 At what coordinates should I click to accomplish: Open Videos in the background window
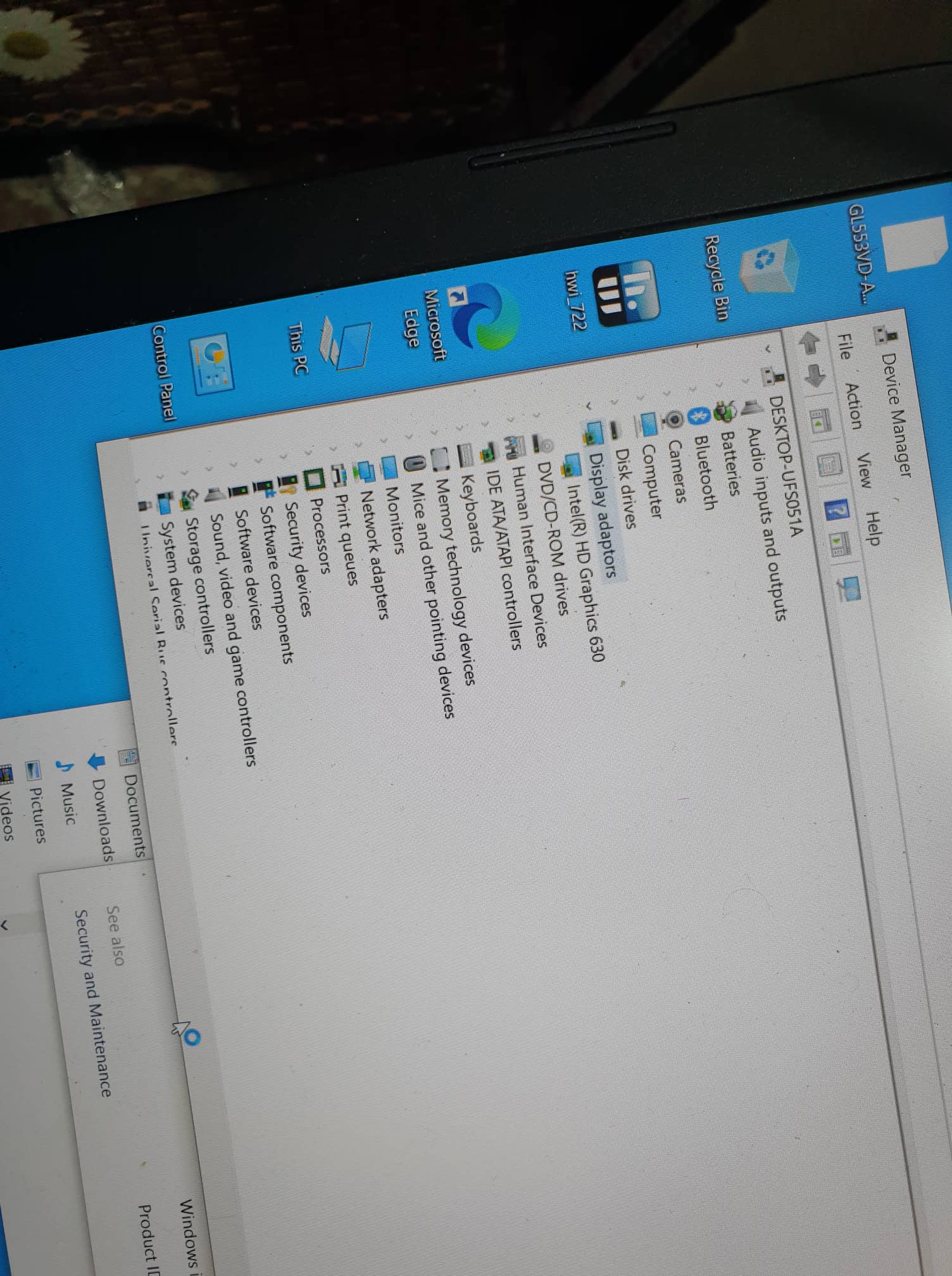tap(6, 816)
